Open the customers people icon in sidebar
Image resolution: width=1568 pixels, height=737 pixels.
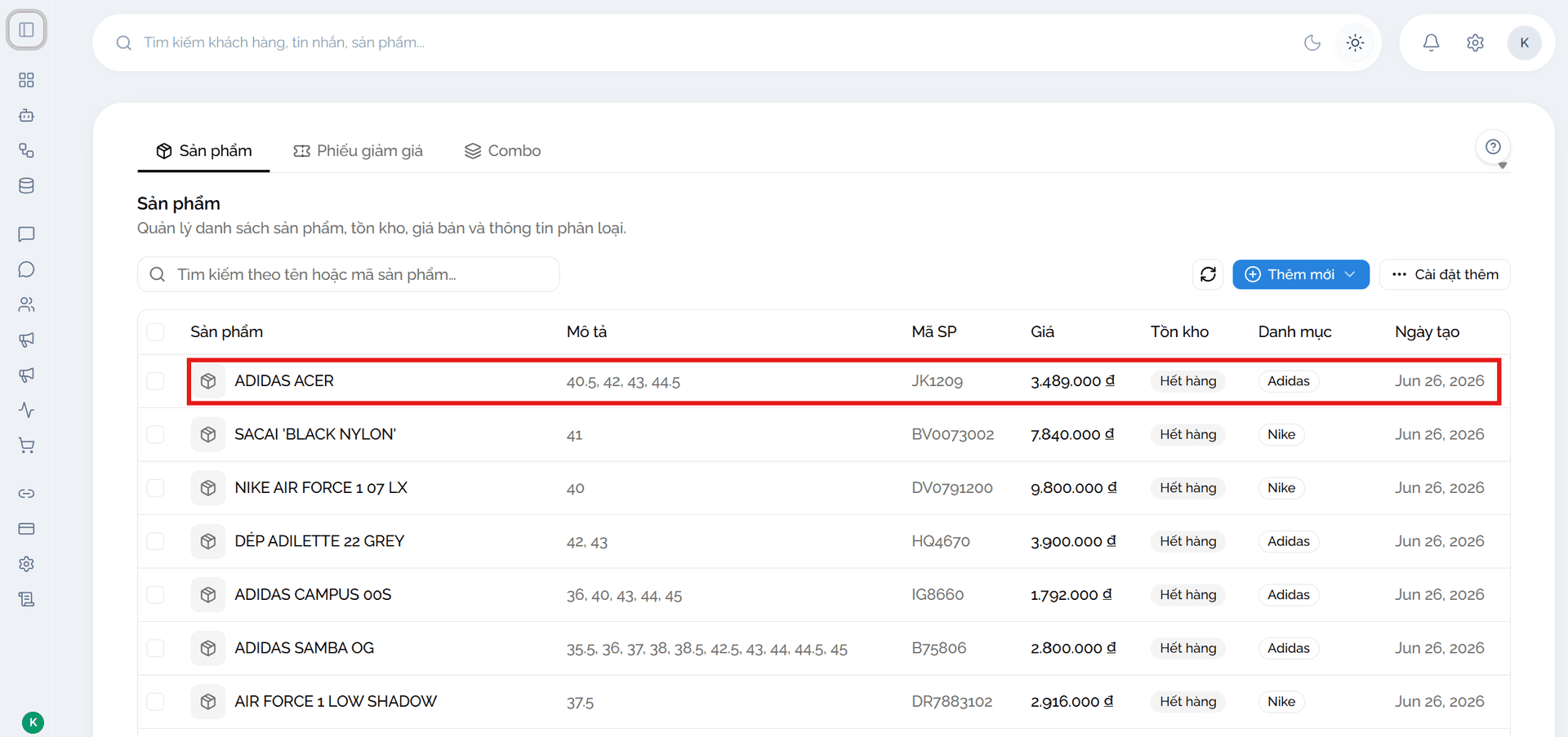pyautogui.click(x=26, y=304)
